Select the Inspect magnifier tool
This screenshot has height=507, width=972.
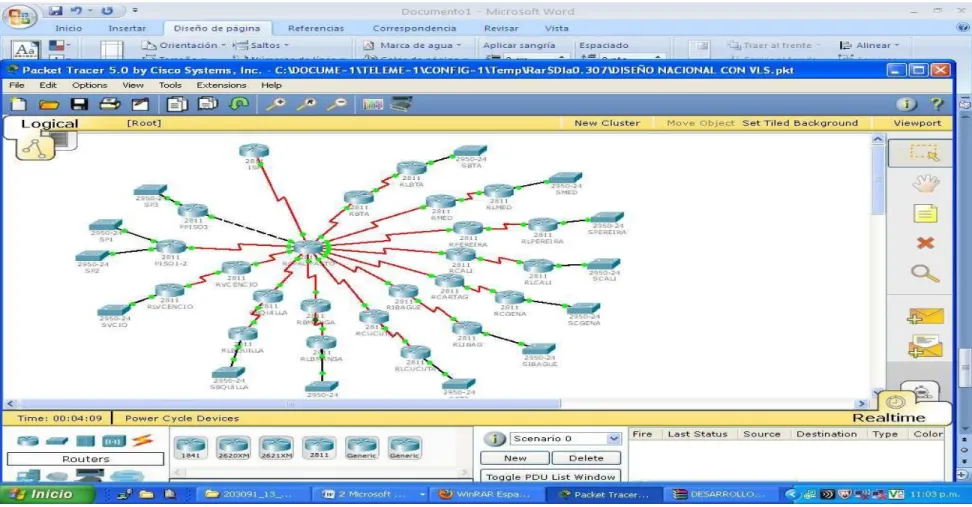coord(925,273)
